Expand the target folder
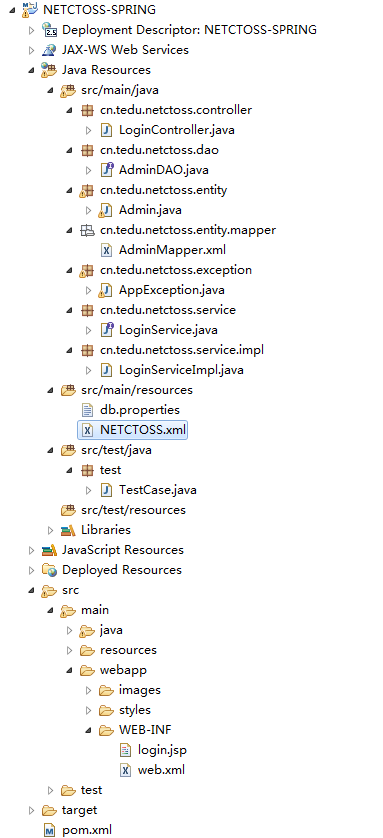This screenshot has width=383, height=838. point(32,810)
